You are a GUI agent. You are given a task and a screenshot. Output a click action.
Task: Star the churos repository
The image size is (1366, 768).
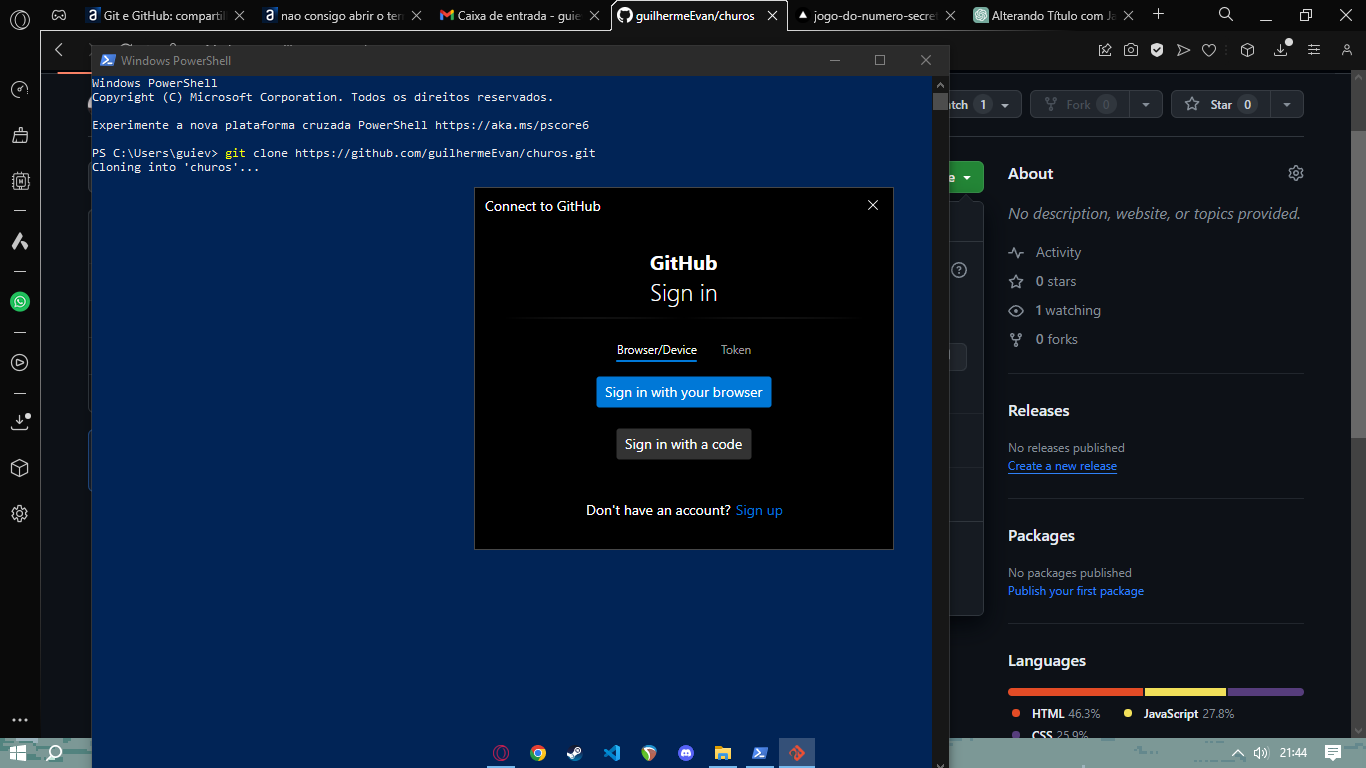click(x=1220, y=104)
